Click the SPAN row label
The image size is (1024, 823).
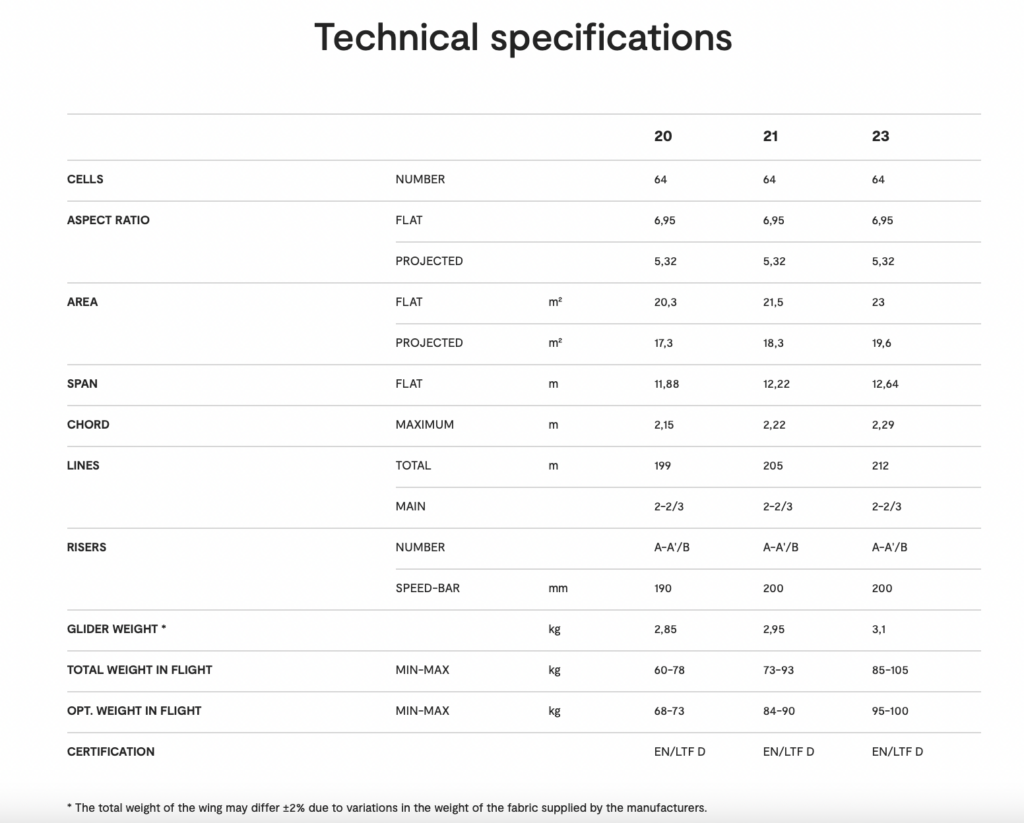[x=82, y=383]
